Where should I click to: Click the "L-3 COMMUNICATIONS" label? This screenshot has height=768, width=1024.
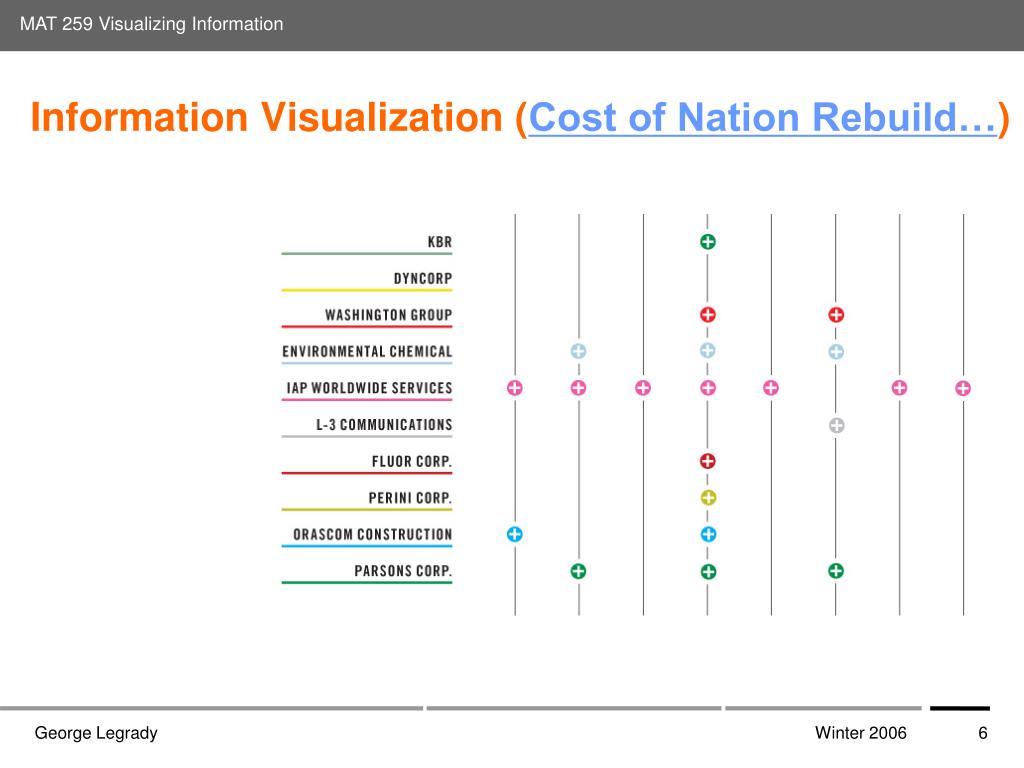[384, 425]
